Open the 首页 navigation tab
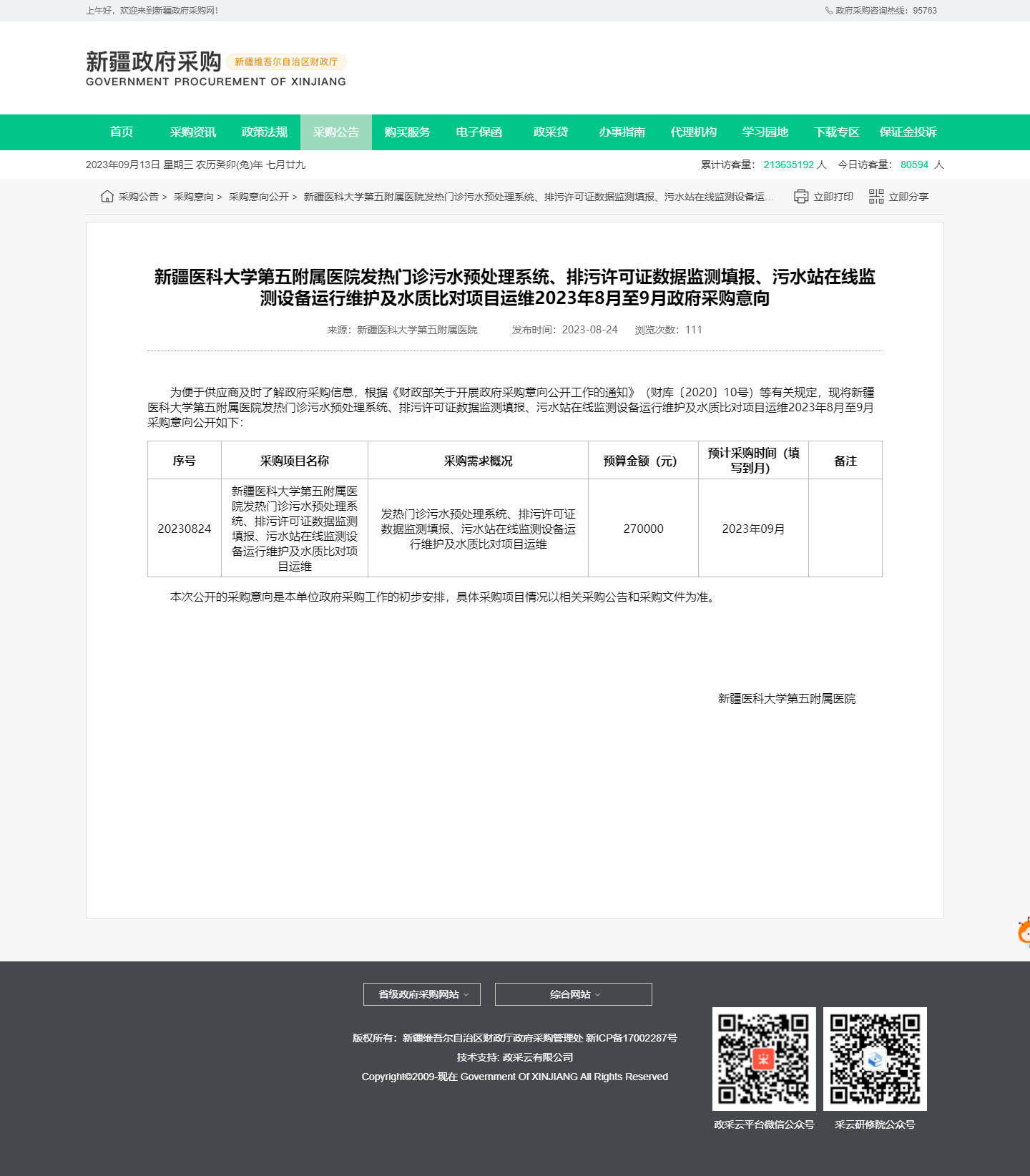 (x=122, y=132)
